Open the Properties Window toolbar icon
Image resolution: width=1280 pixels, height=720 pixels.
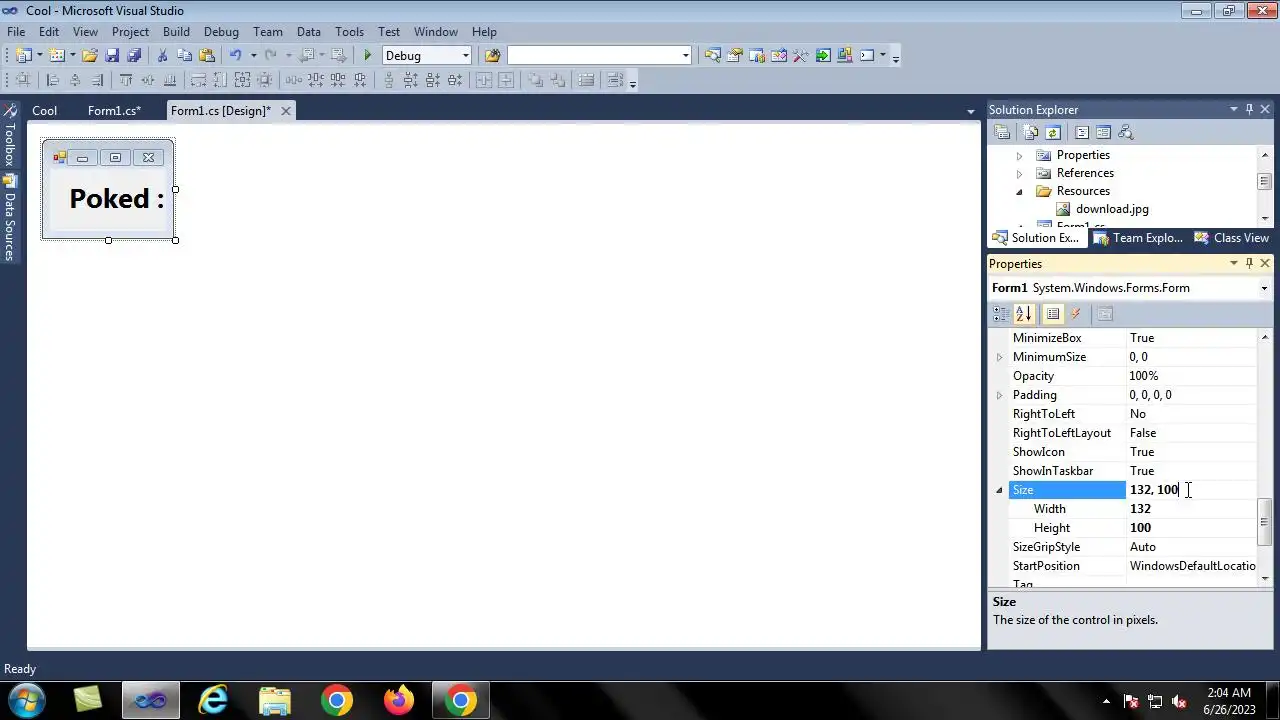[735, 56]
